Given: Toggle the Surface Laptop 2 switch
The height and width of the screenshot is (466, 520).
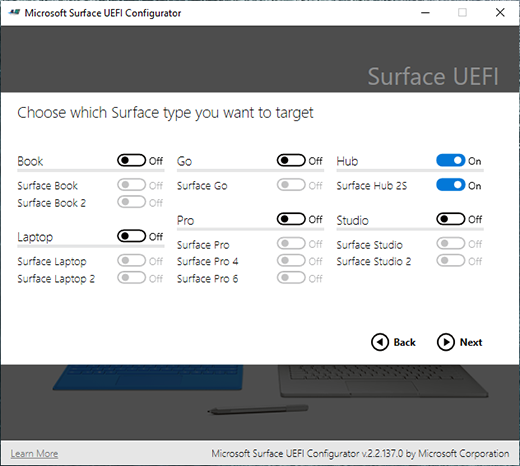Looking at the screenshot, I should click(x=131, y=278).
